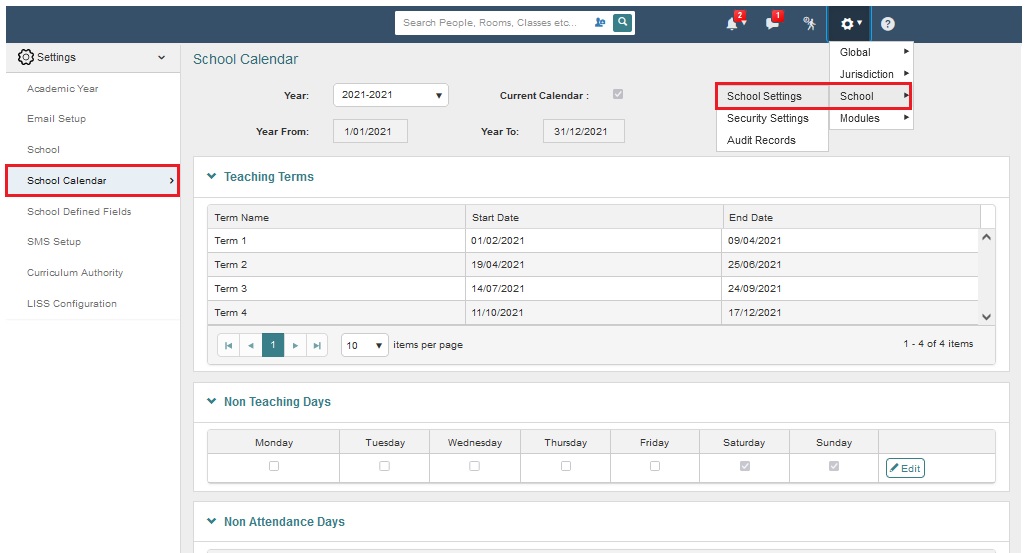
Task: Expand the Global submenu
Action: pyautogui.click(x=871, y=52)
